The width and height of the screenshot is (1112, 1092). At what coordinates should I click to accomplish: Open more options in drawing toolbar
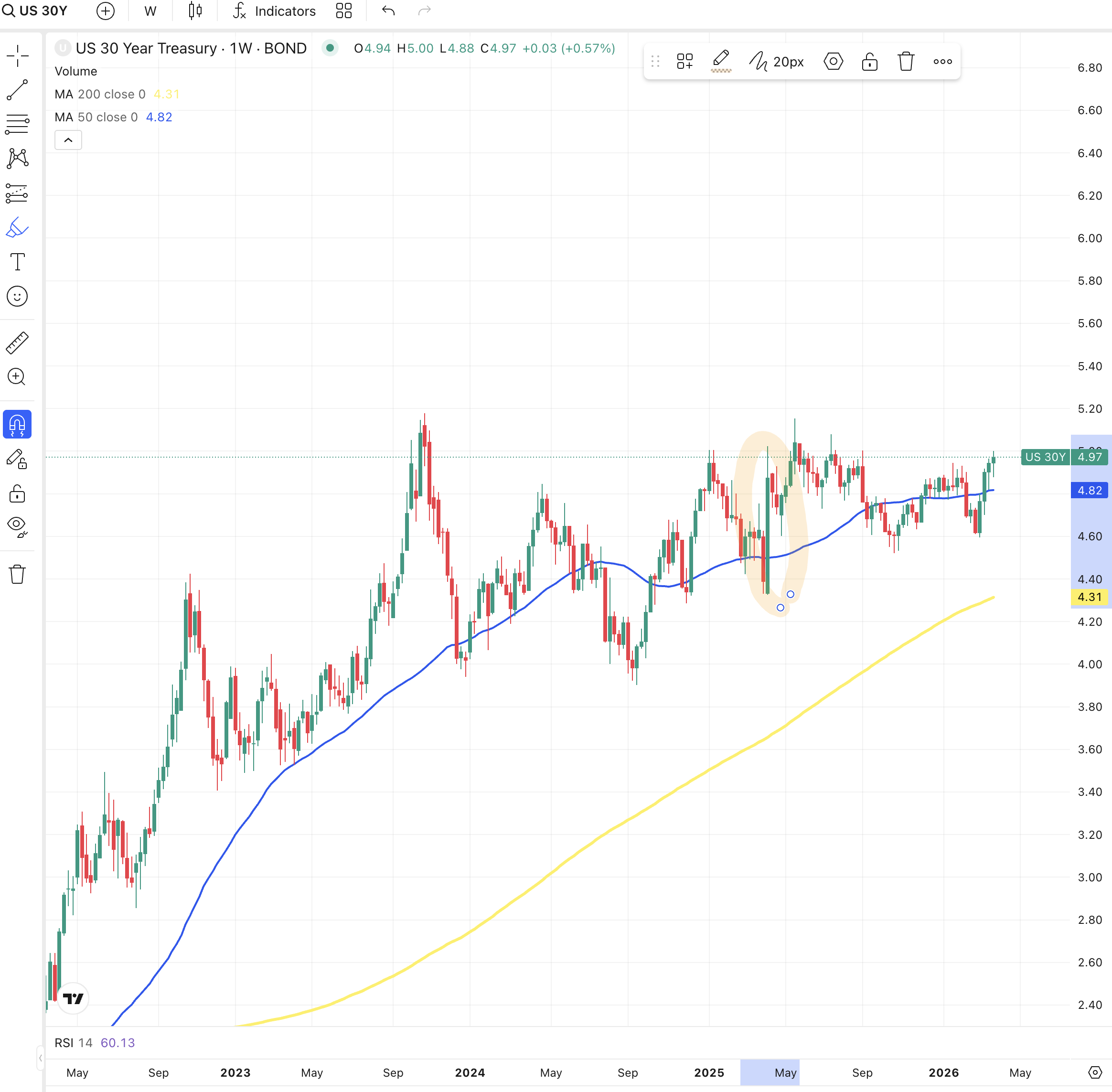[x=942, y=61]
